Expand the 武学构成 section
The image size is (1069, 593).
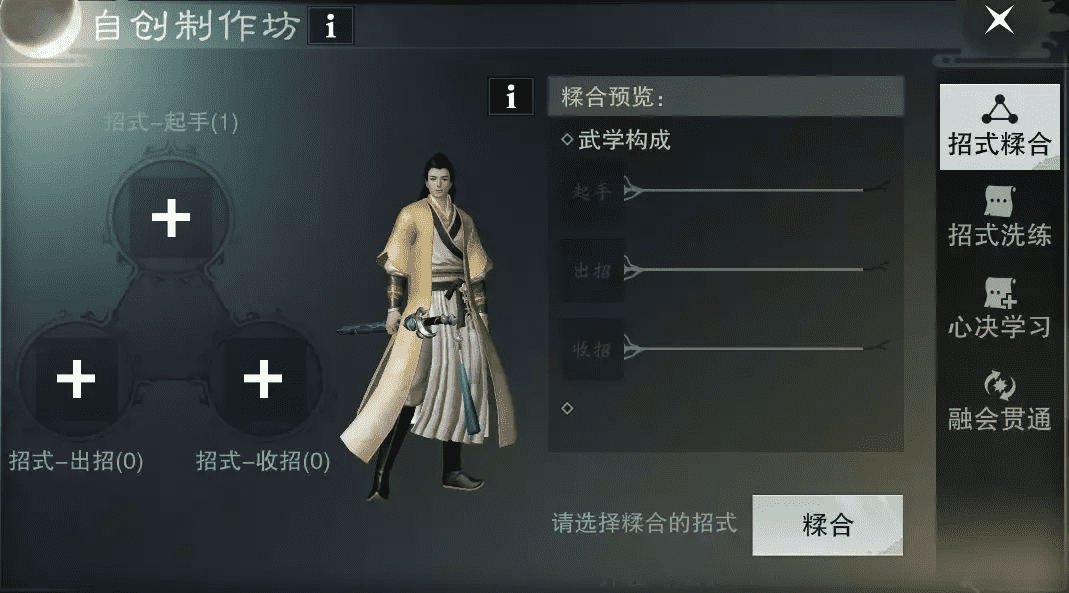tap(616, 140)
